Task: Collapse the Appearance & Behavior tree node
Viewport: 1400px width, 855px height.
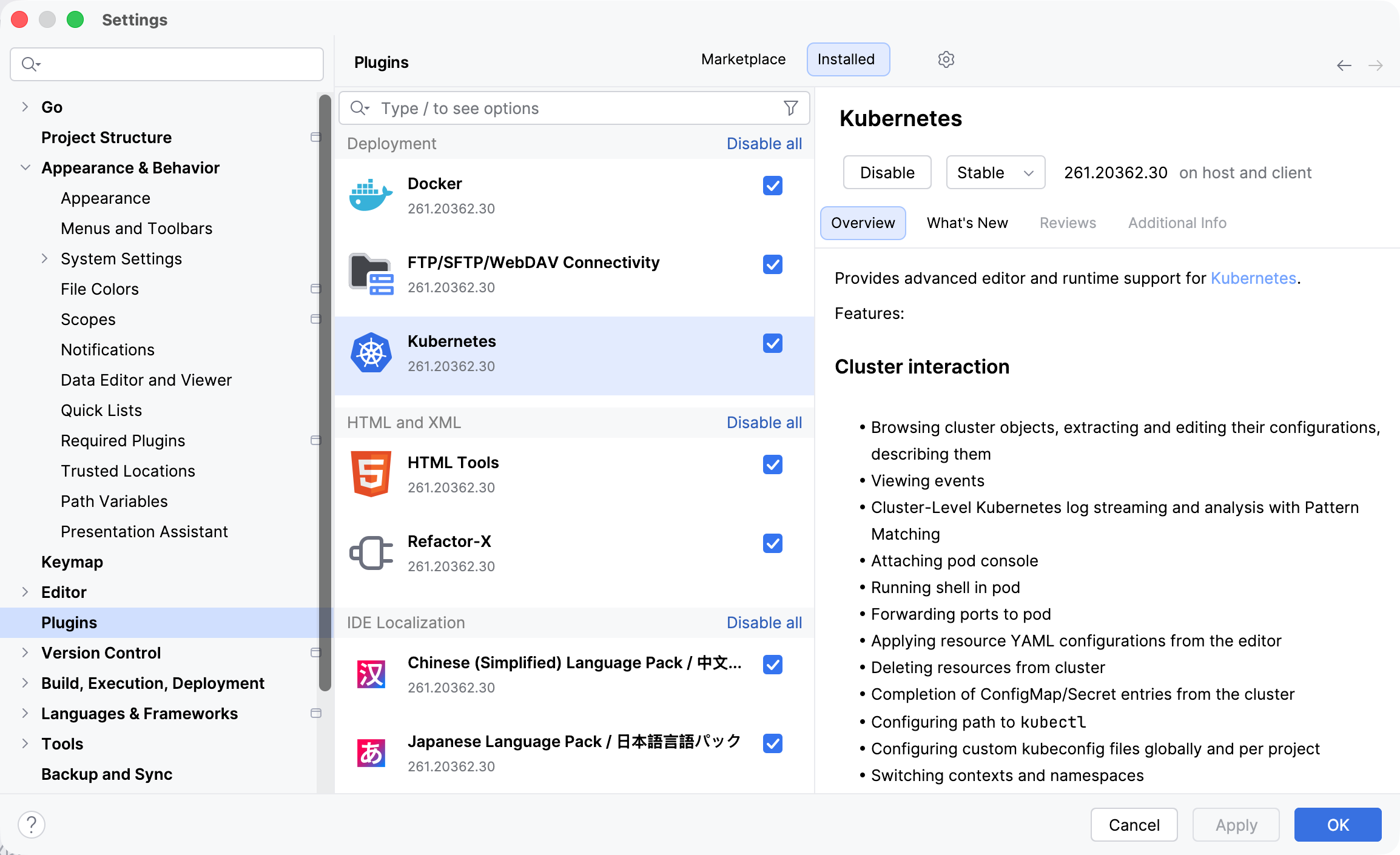Action: 25,168
